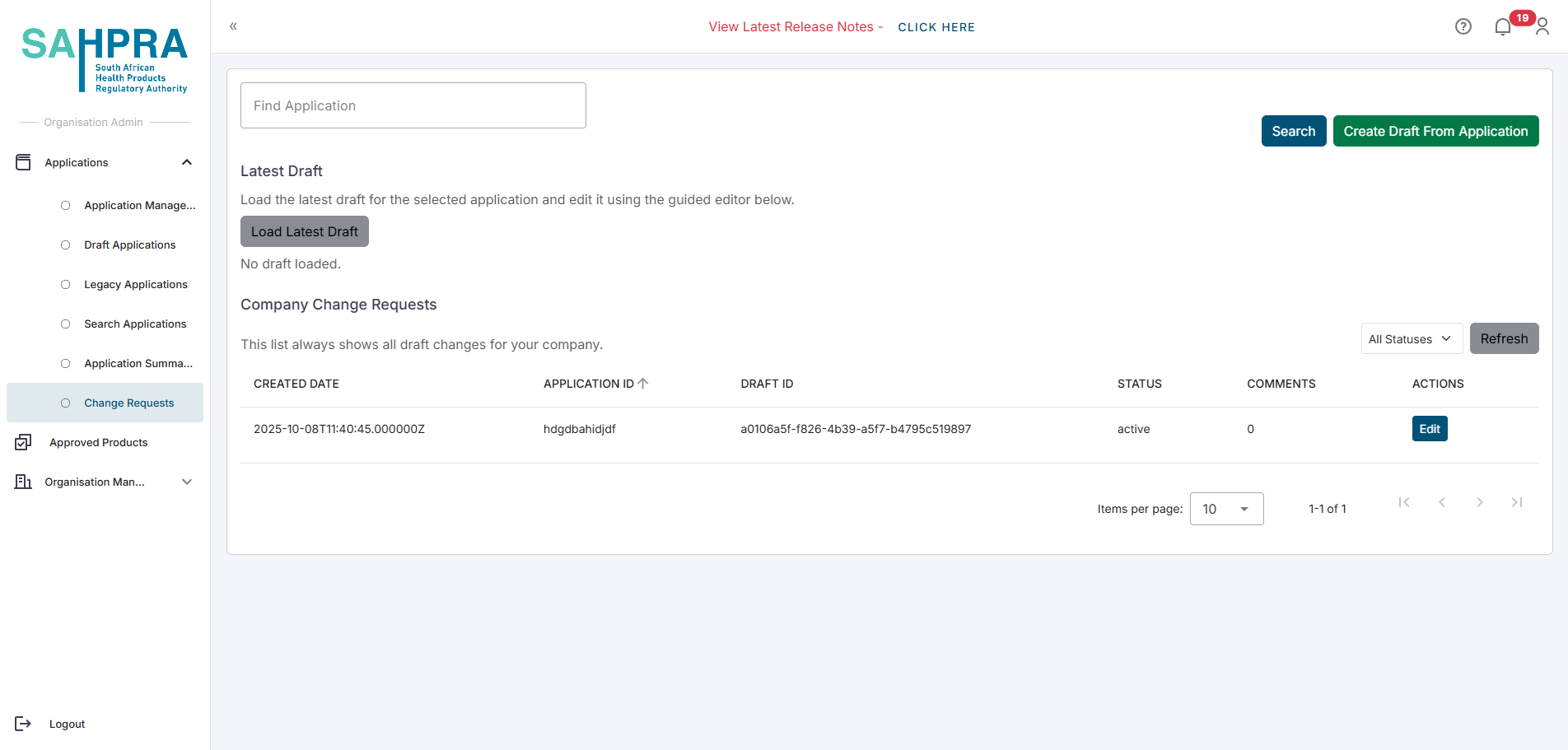
Task: Click the Create Draft From Application button
Action: point(1435,131)
